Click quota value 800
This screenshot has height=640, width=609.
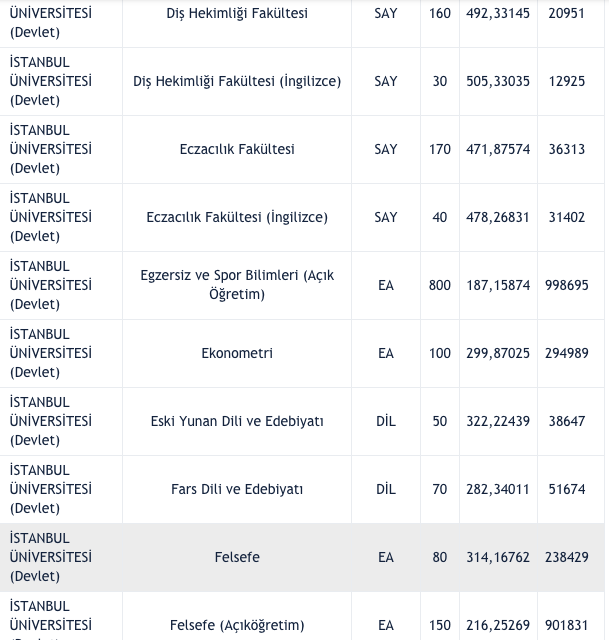point(440,285)
